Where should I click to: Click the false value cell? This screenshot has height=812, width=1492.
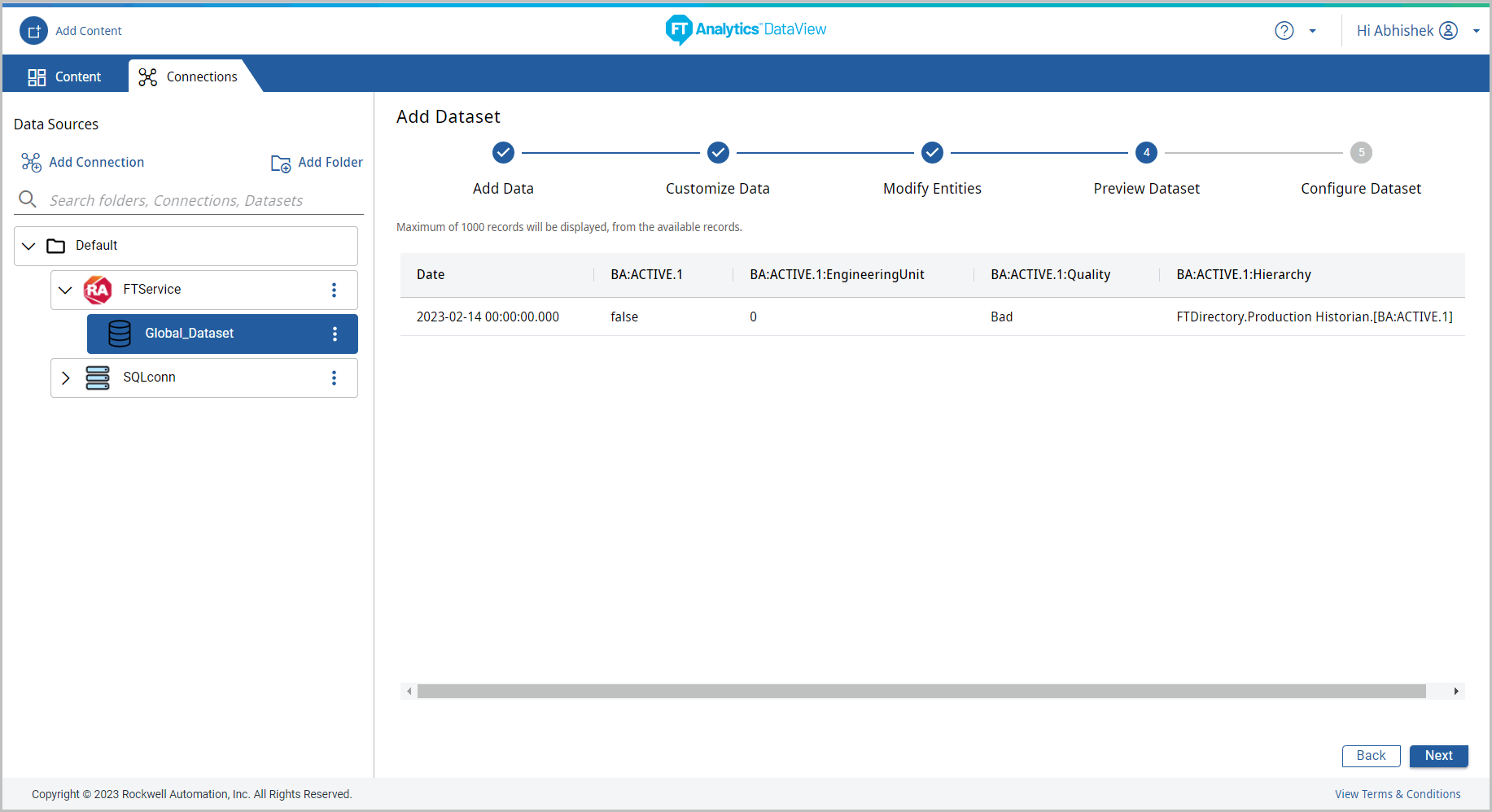click(624, 317)
